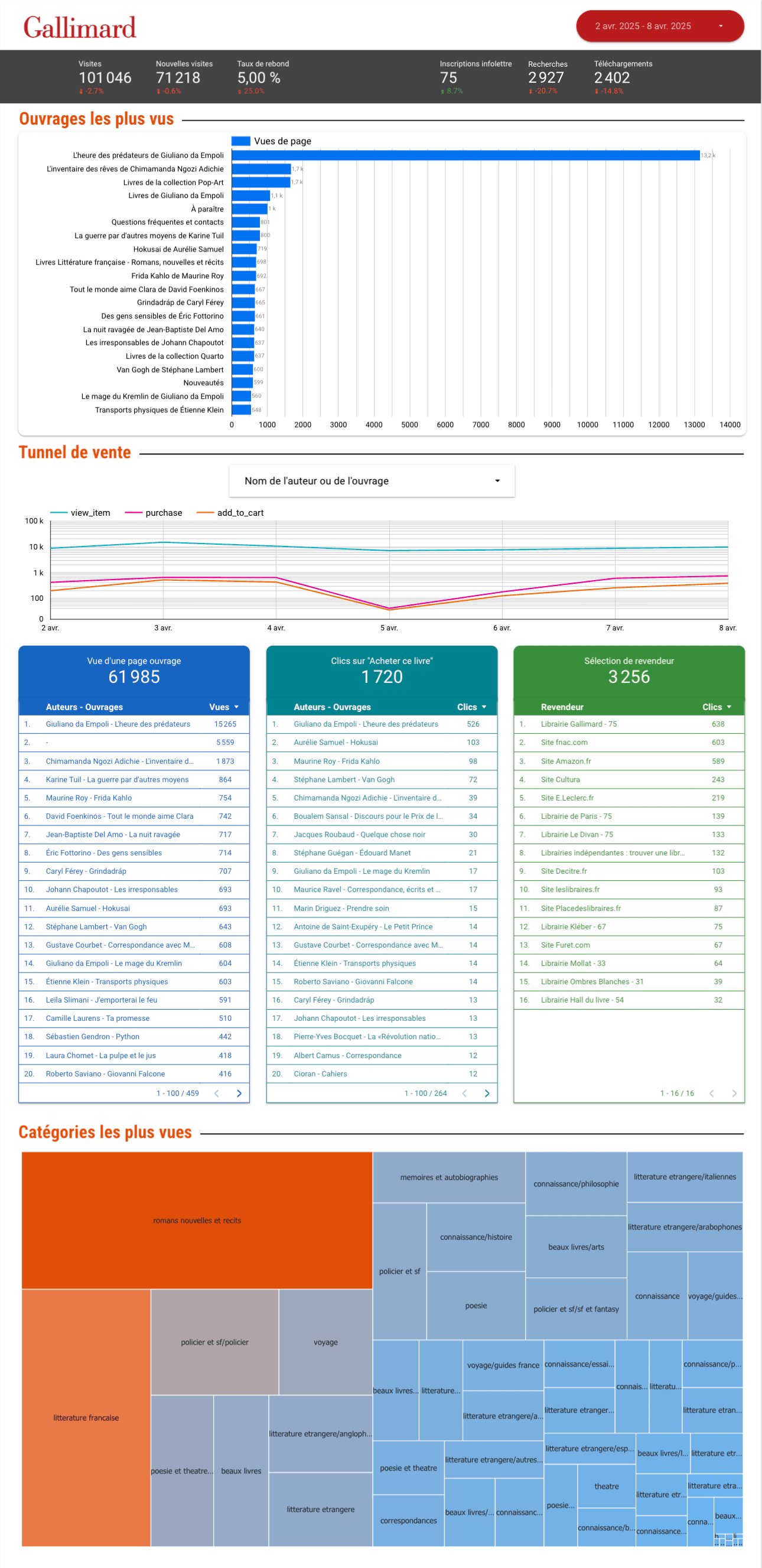Click 'Auteurs - Ouvrages' header in Clics table
The width and height of the screenshot is (762, 1568).
[333, 707]
